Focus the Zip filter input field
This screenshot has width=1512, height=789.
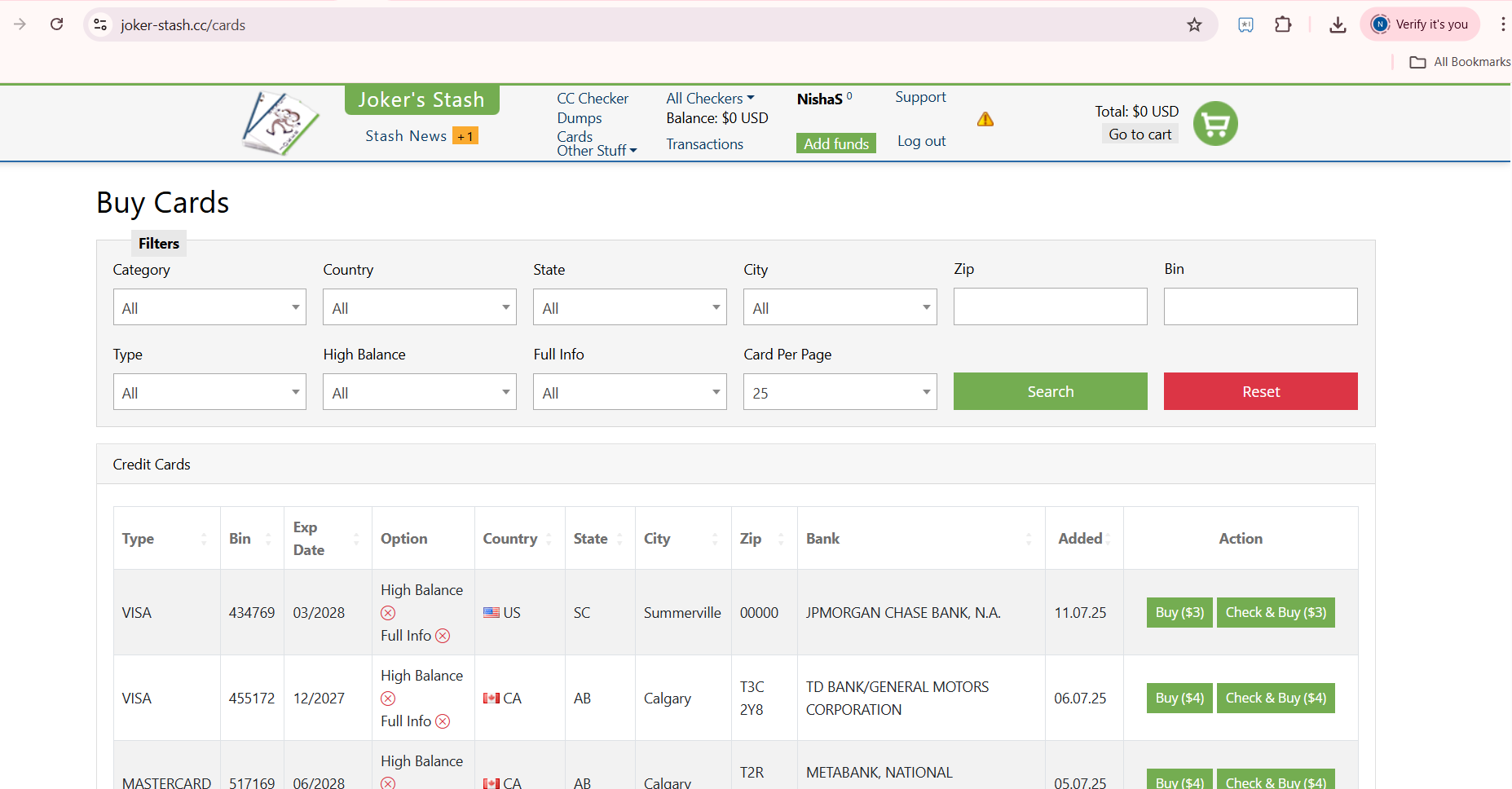(x=1051, y=306)
